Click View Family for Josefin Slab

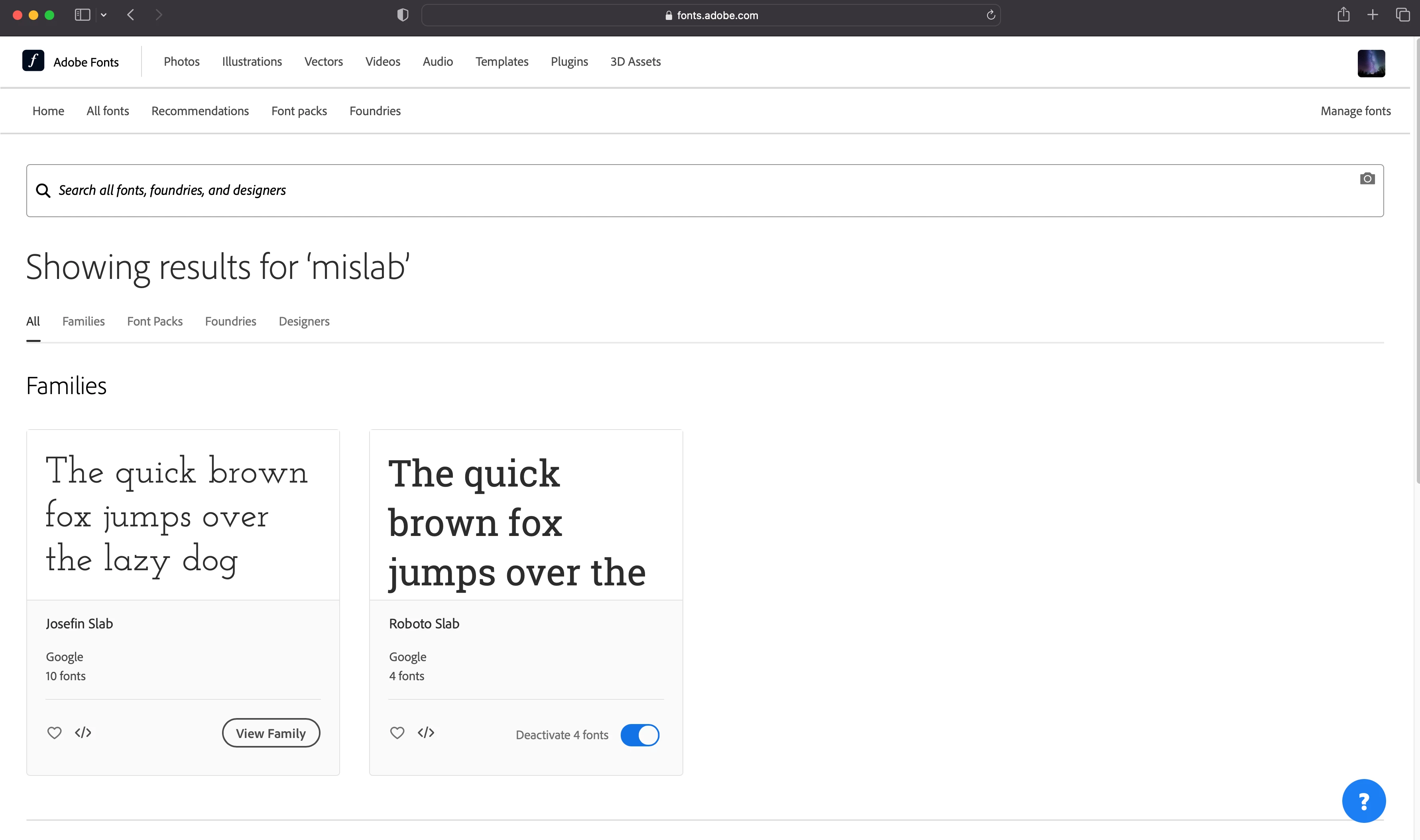tap(271, 733)
